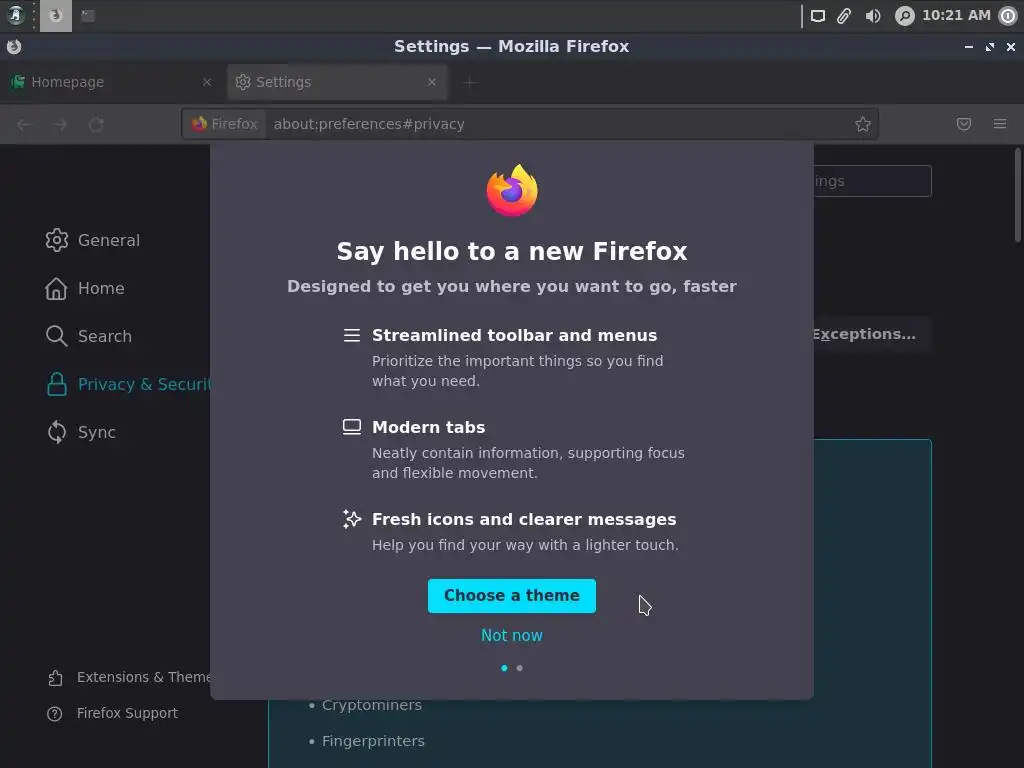
Task: Click the Modern tabs heading text
Action: [428, 427]
